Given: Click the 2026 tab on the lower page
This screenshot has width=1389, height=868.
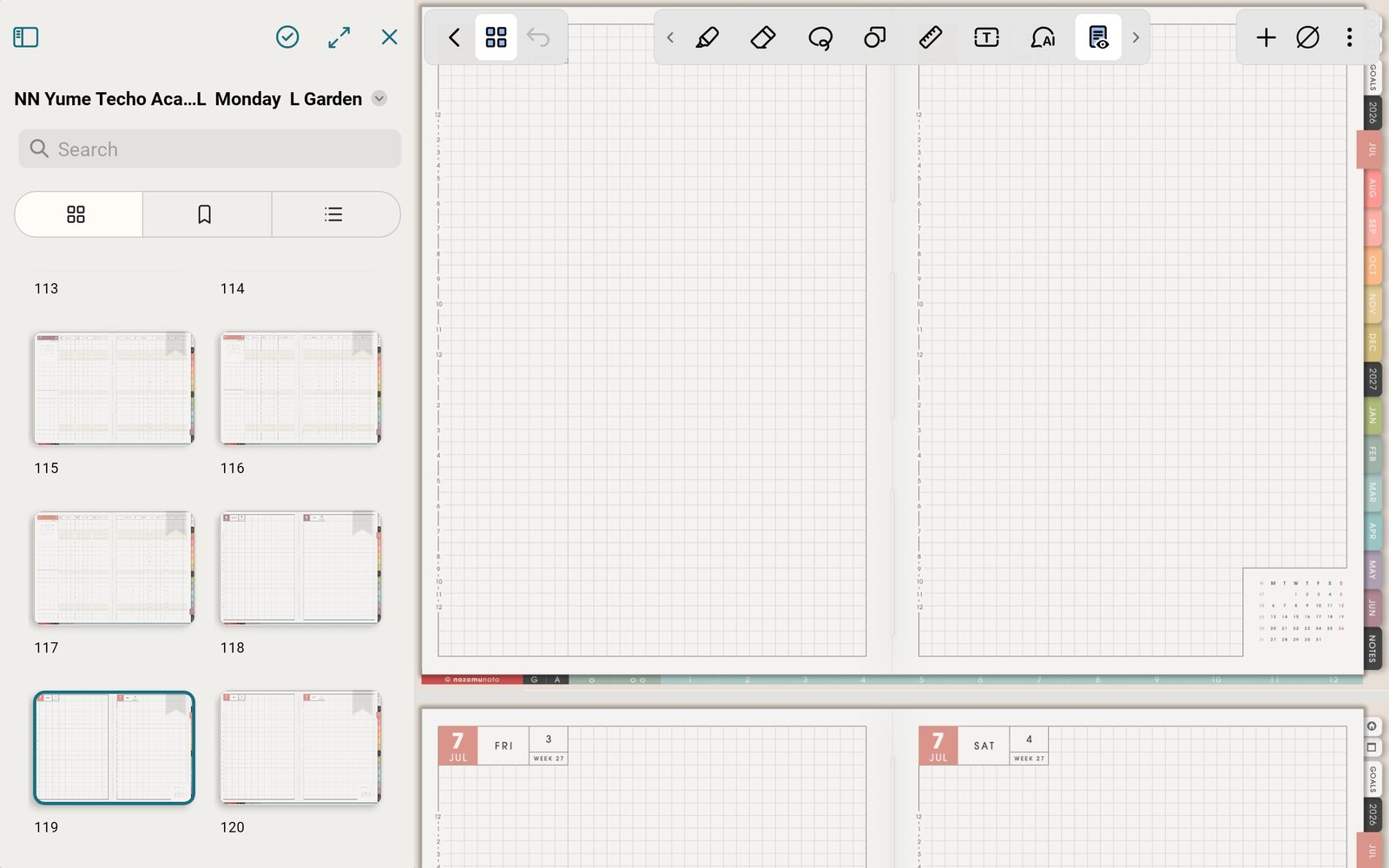Looking at the screenshot, I should coord(1373,815).
